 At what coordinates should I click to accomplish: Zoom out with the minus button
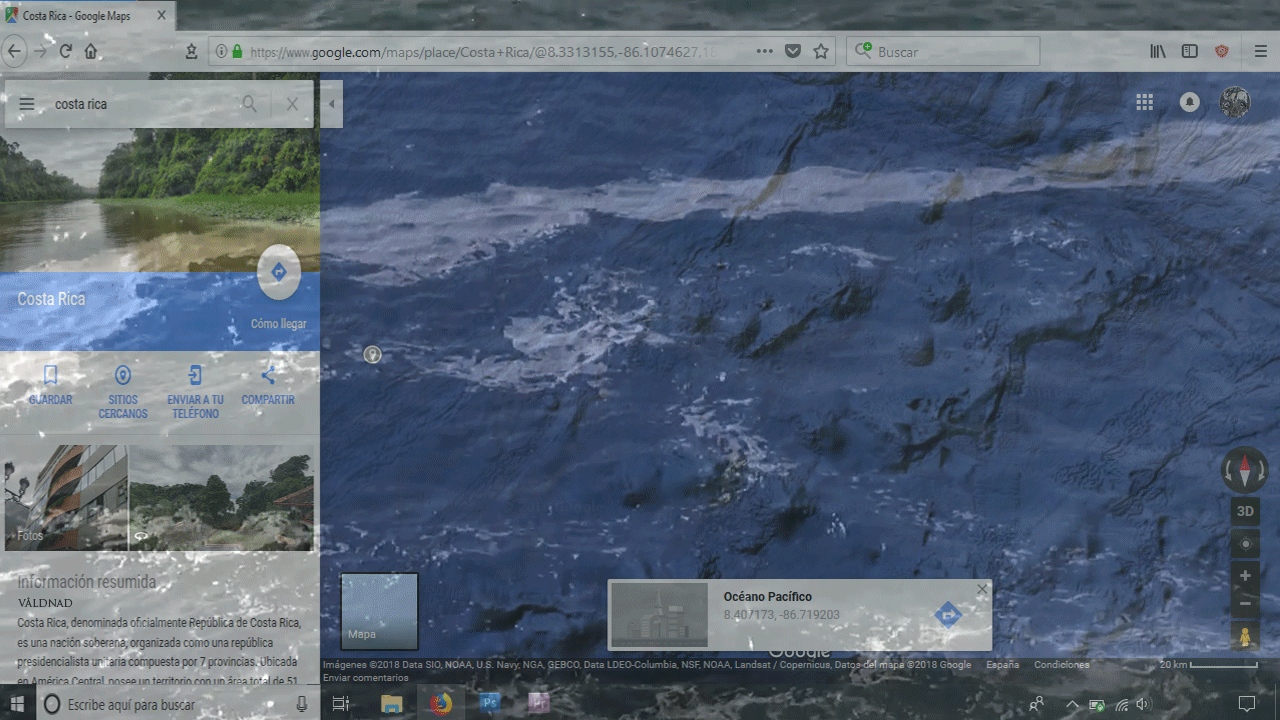point(1245,603)
